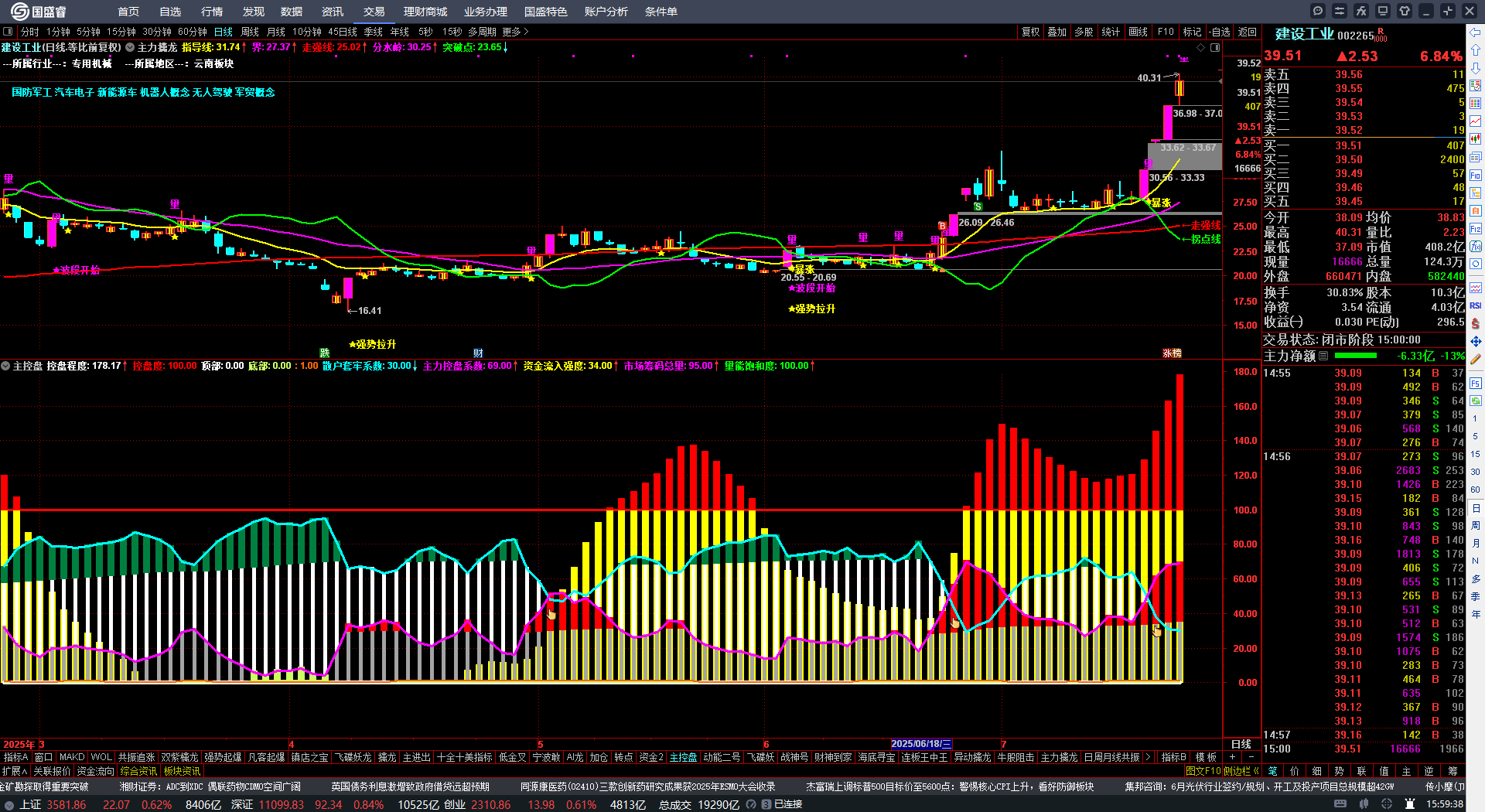Toggle 标记 mark option
Screen dimensions: 1485x812
1192,32
